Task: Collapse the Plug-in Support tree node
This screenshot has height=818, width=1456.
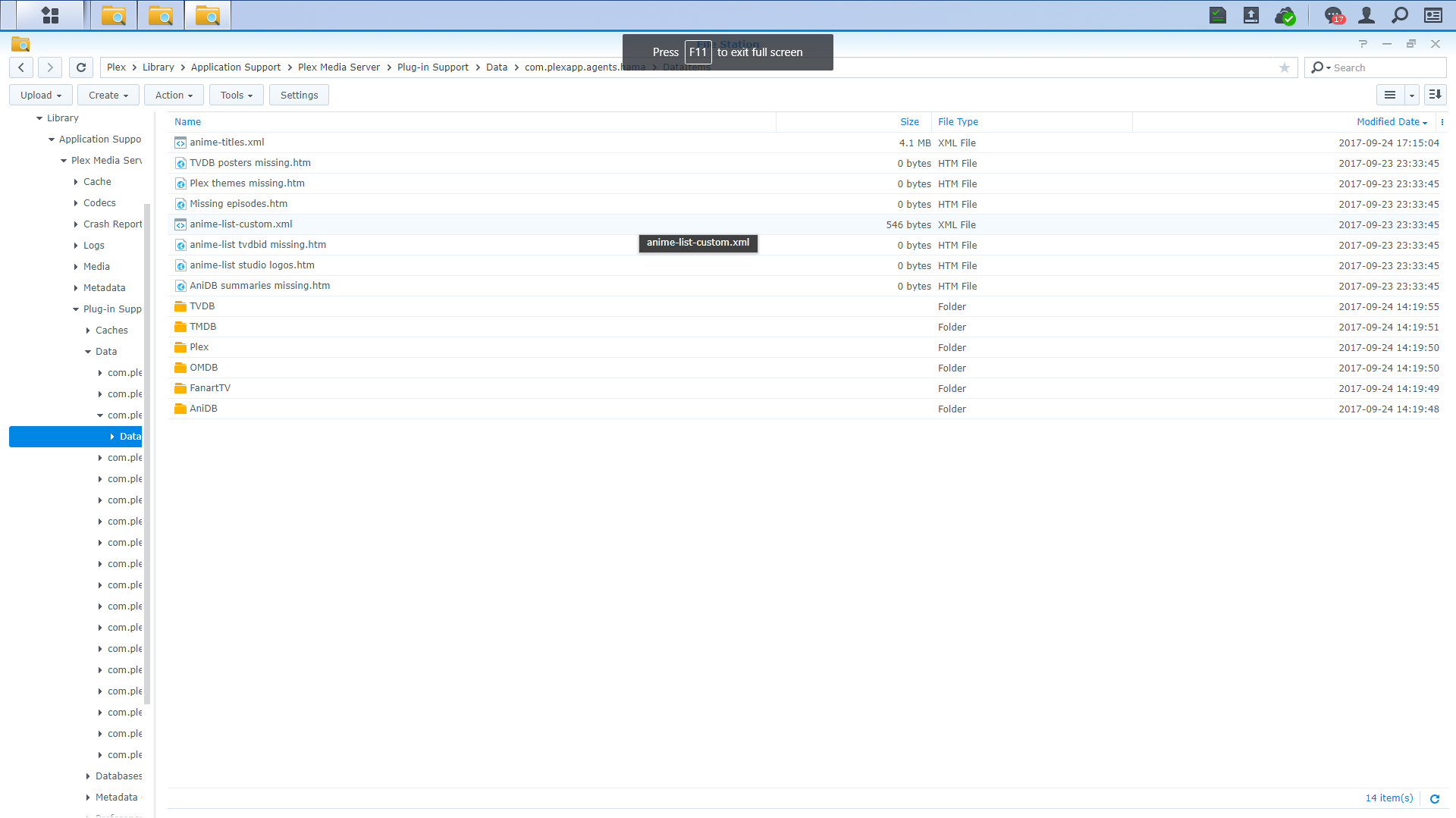Action: pos(74,309)
